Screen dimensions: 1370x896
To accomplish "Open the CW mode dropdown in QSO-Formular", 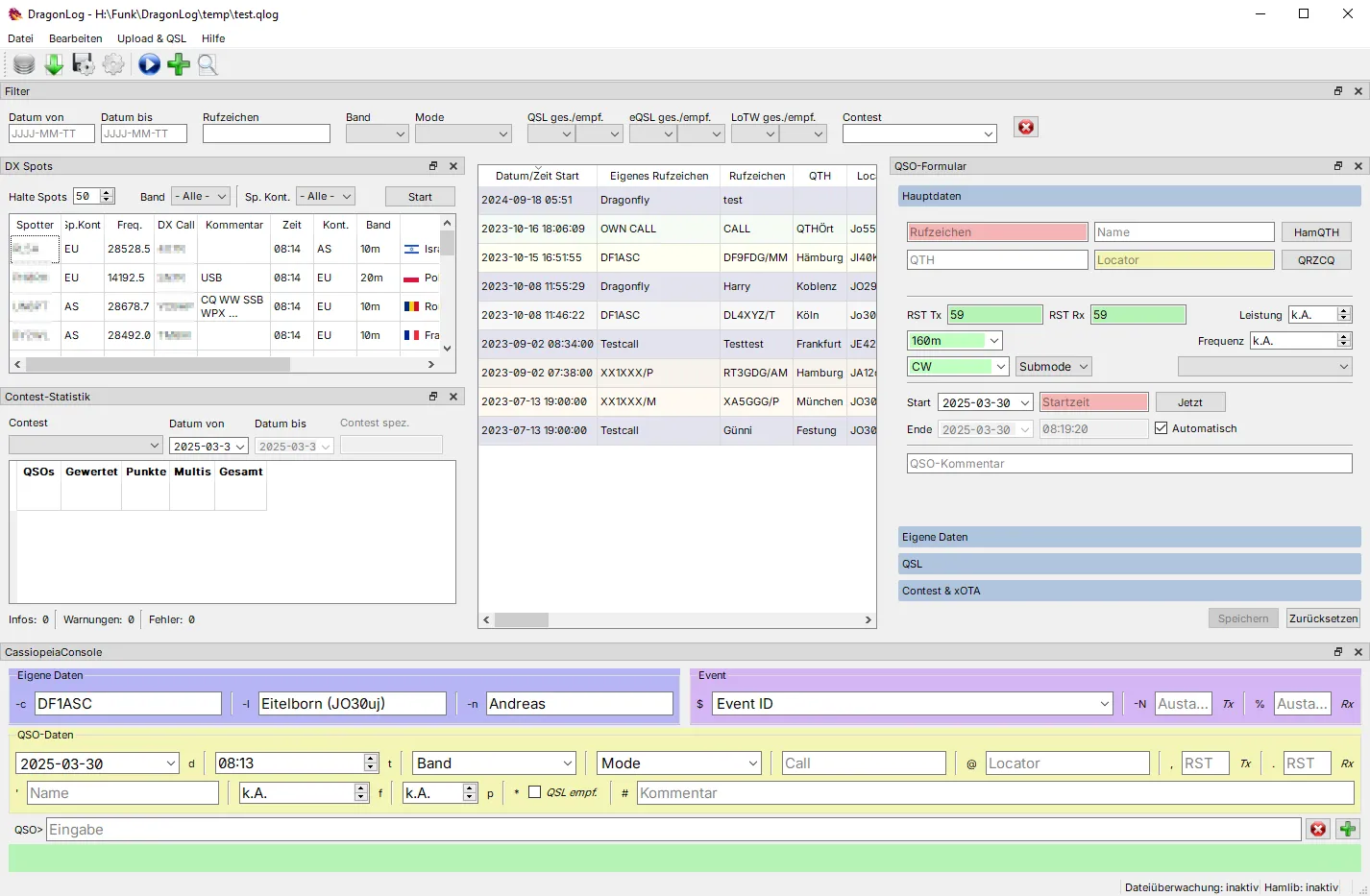I will coord(958,367).
